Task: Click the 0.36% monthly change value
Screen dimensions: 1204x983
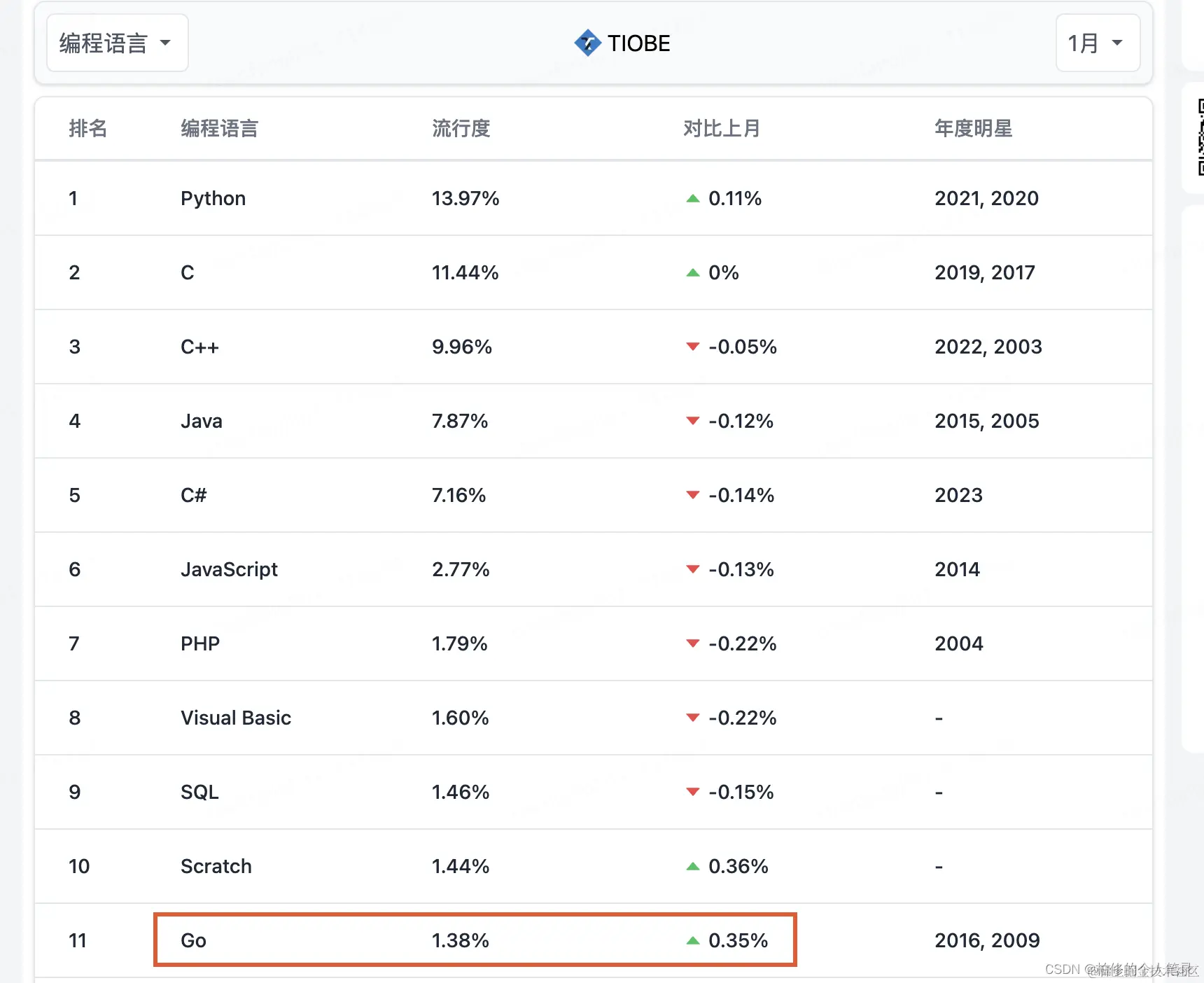Action: [x=738, y=866]
